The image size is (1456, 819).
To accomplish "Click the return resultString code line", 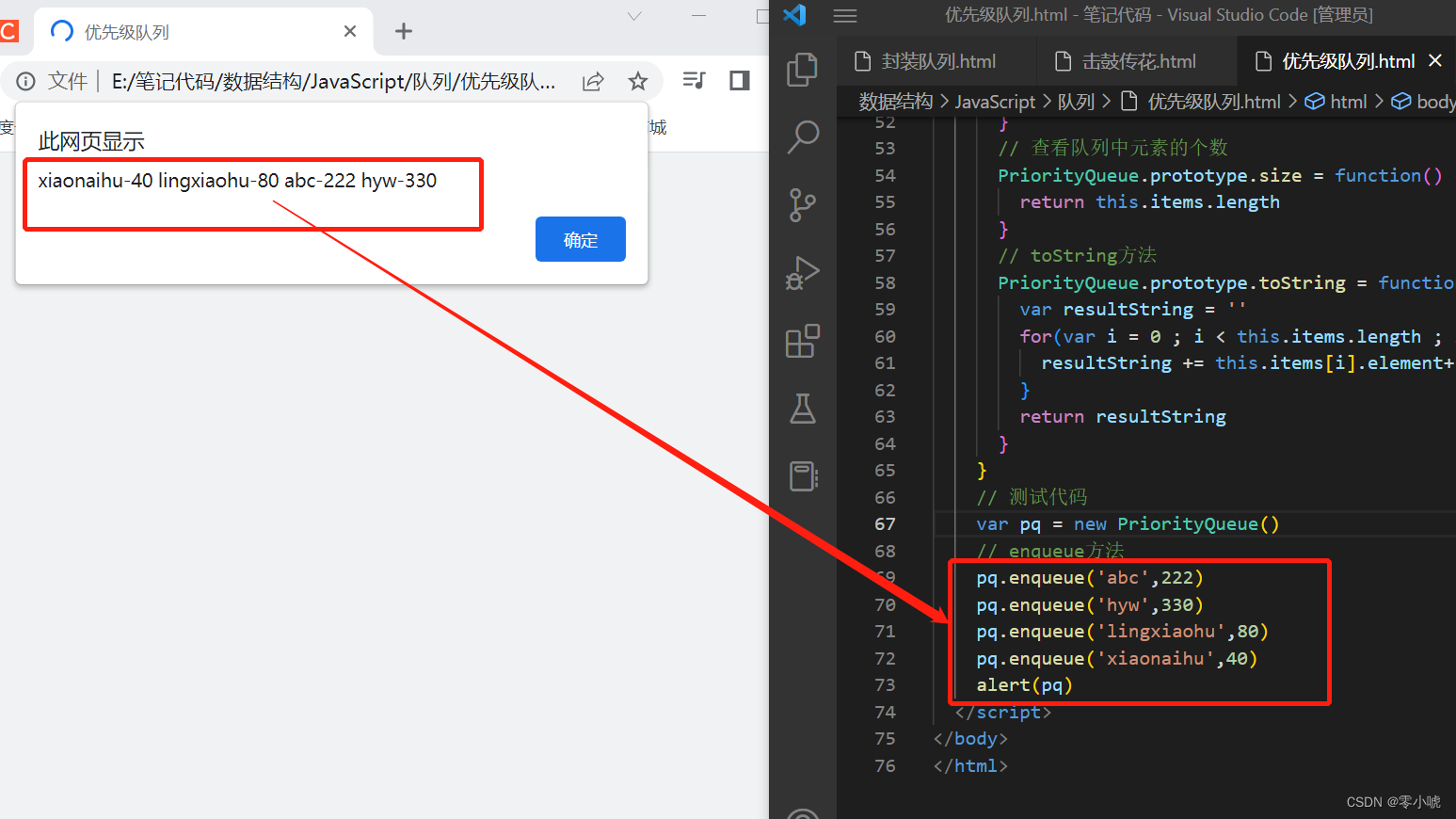I will pos(1123,417).
